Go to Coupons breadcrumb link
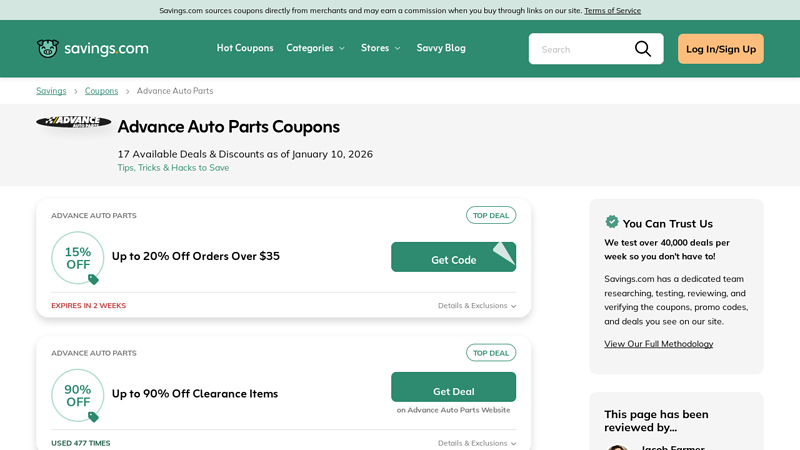Image resolution: width=800 pixels, height=450 pixels. [101, 91]
